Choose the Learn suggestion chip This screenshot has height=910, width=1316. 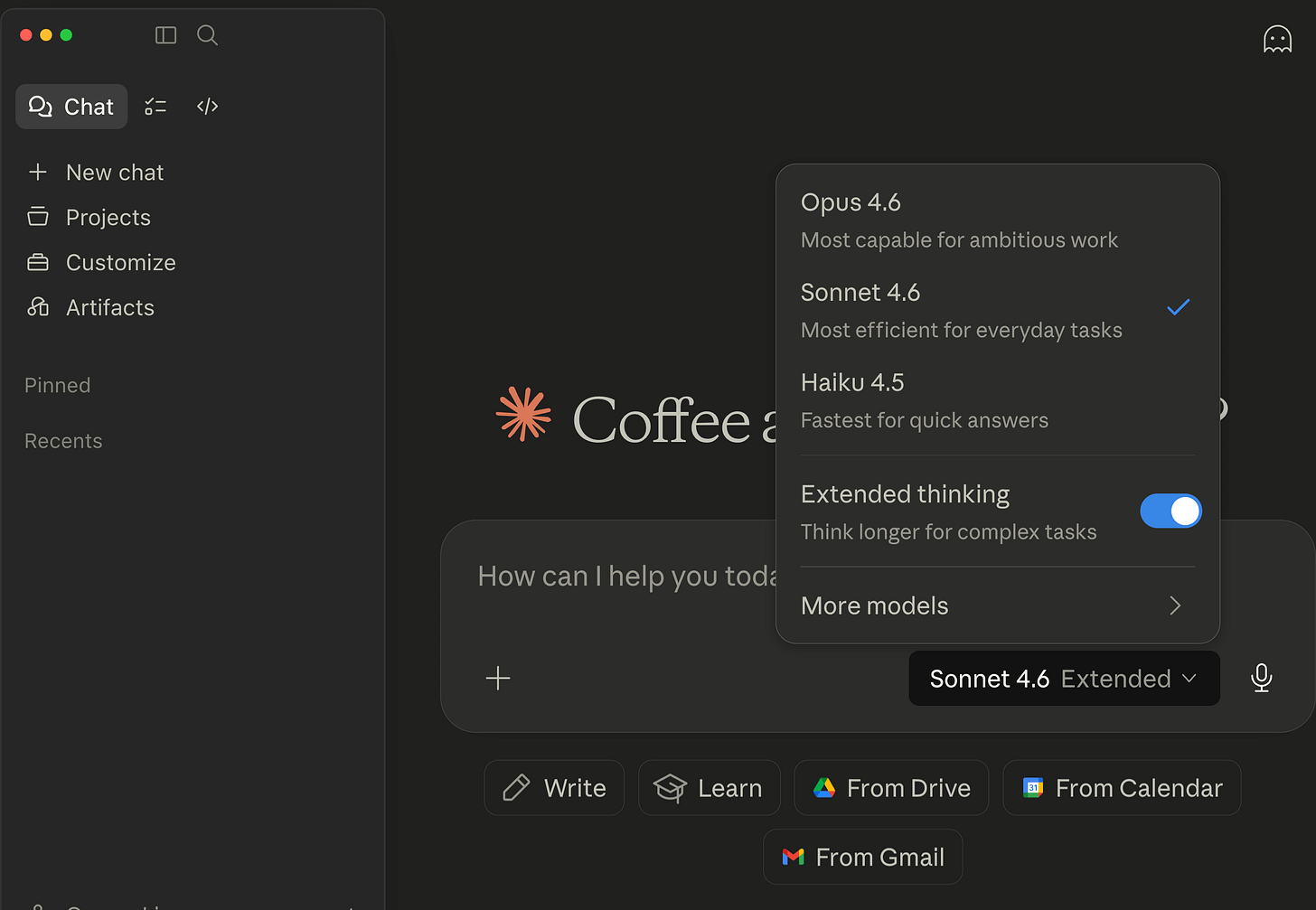pos(710,788)
